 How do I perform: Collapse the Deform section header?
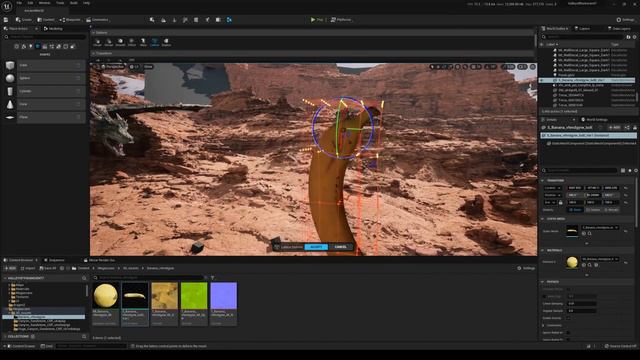tap(93, 33)
